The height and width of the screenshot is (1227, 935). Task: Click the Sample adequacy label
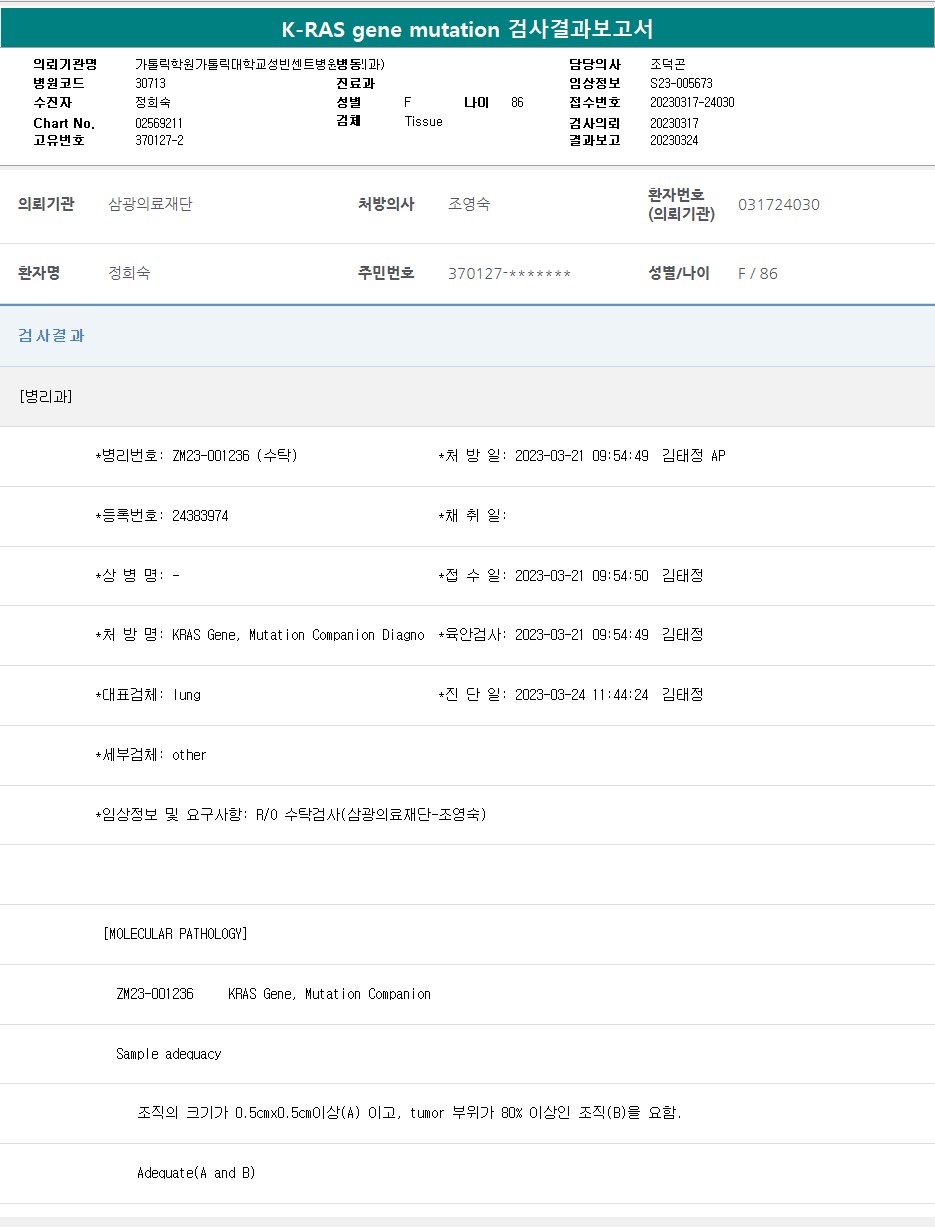pos(168,1054)
